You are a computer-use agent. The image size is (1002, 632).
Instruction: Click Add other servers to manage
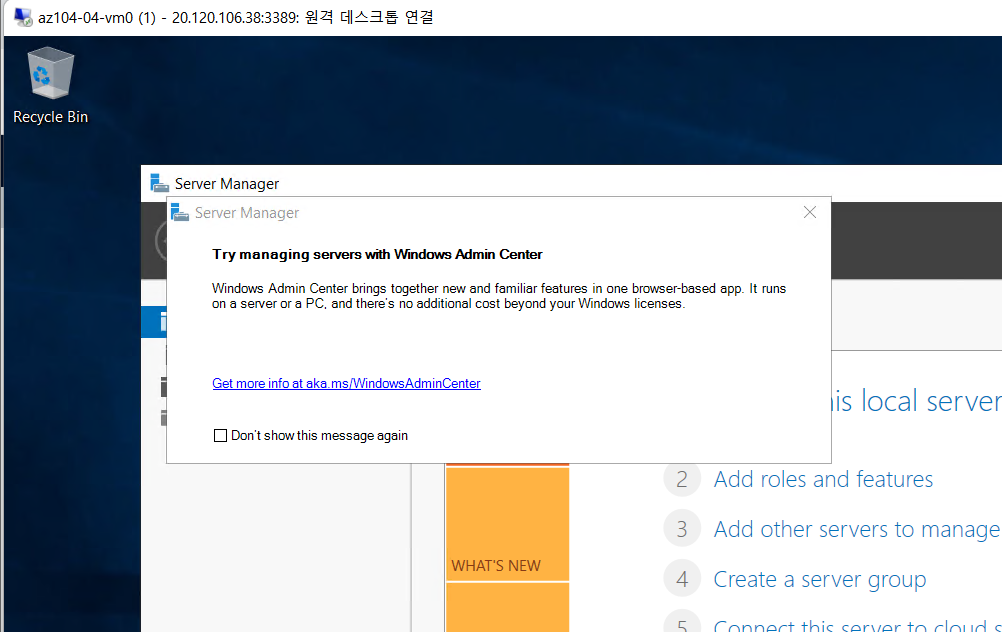tap(856, 529)
